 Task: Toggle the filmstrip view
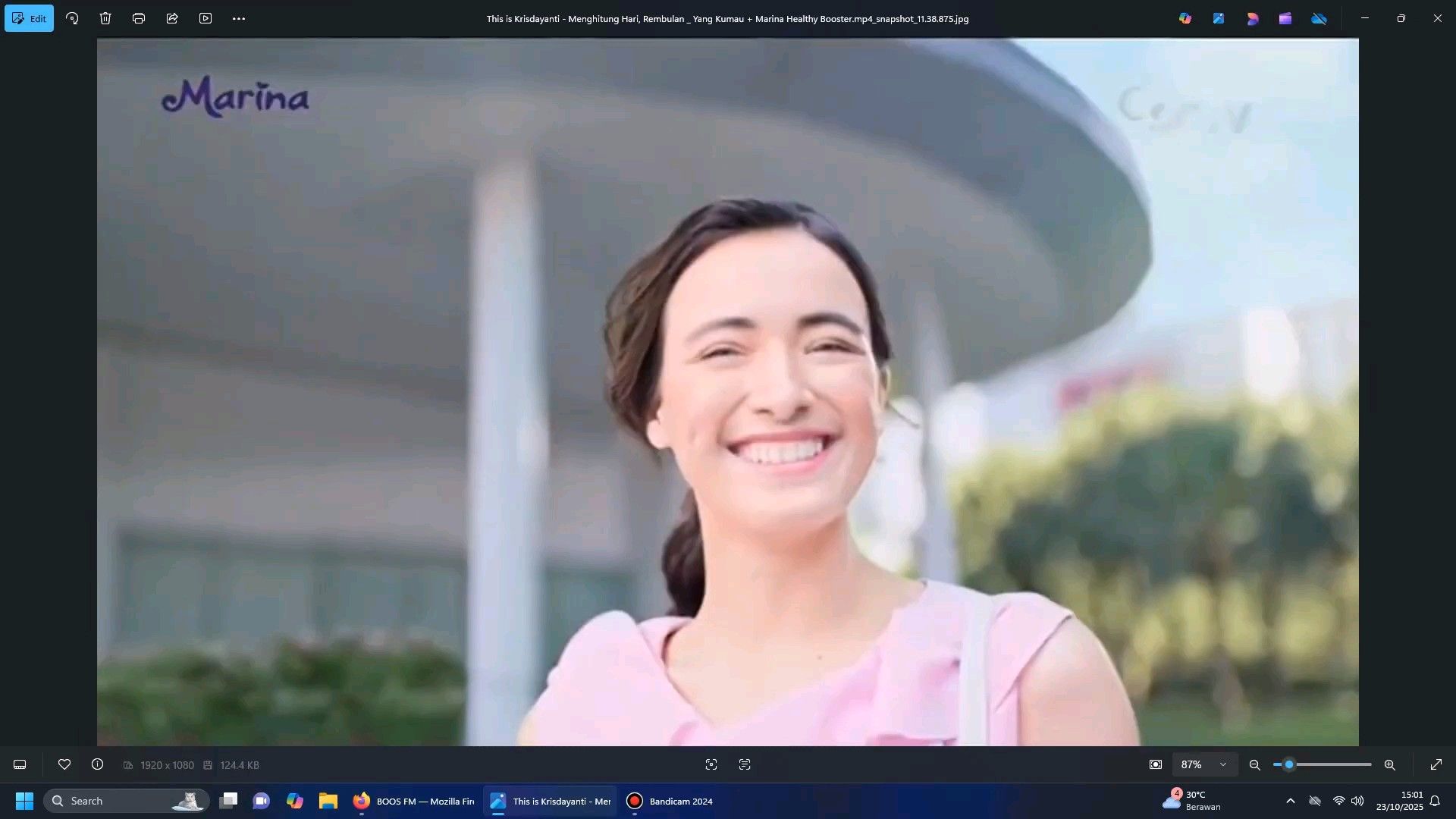point(20,764)
